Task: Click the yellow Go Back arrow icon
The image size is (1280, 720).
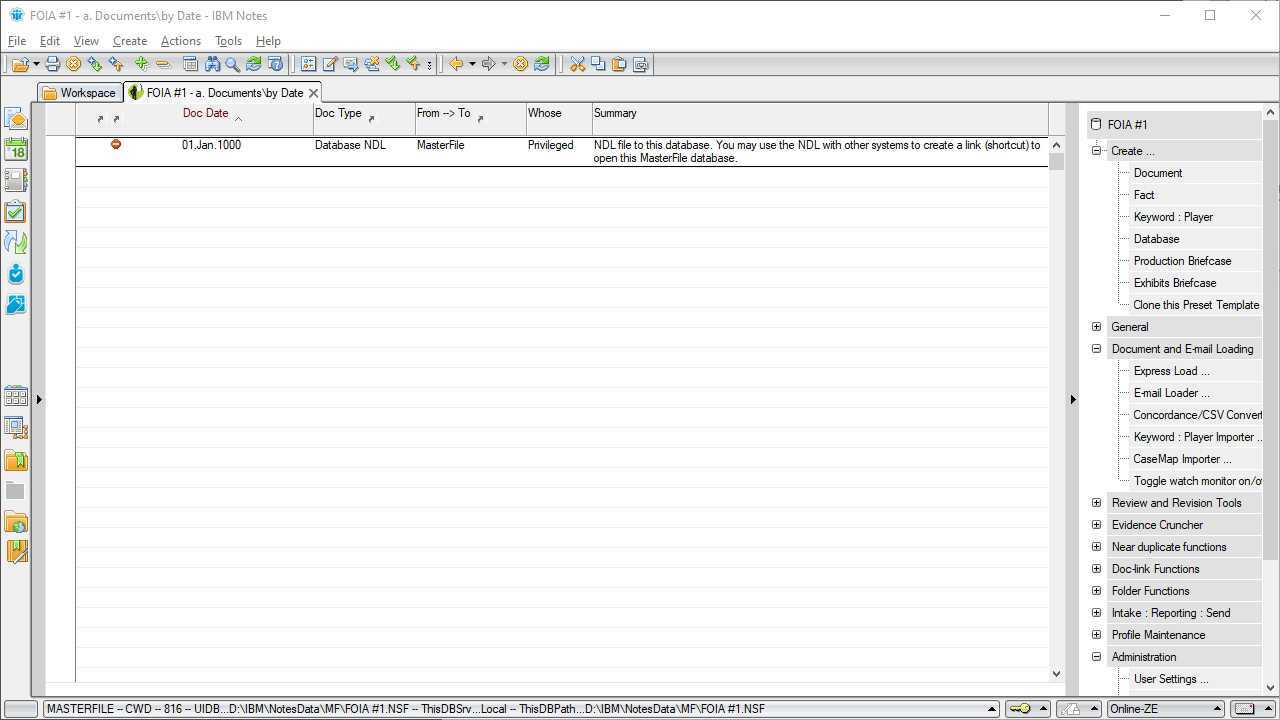Action: pos(456,64)
